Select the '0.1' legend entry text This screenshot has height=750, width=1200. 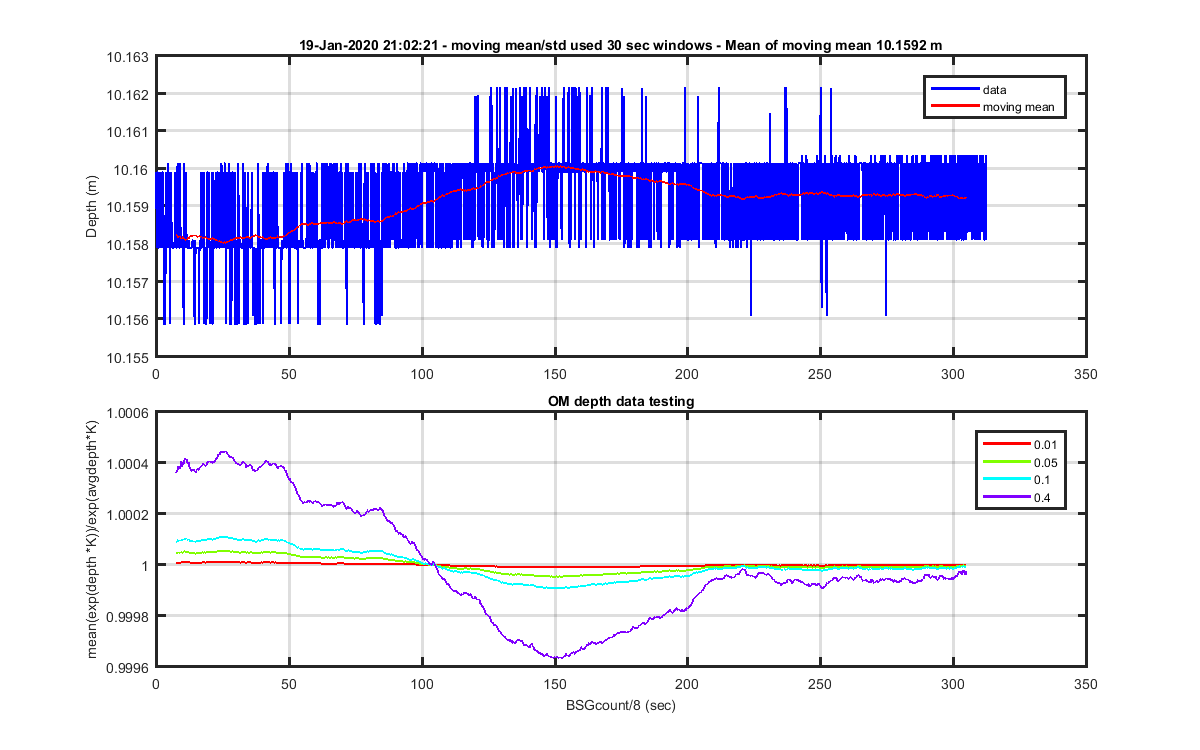[x=1042, y=479]
